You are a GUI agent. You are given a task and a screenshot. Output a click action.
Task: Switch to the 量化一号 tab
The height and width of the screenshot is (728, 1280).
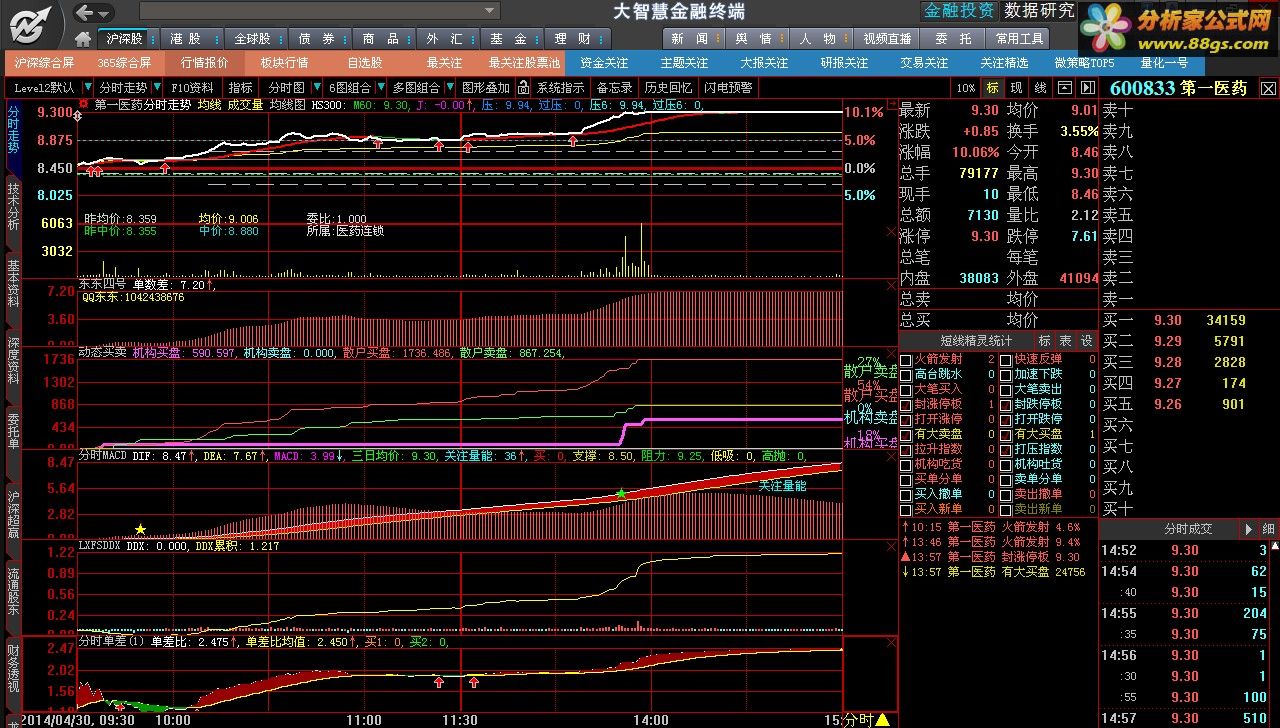point(1165,62)
